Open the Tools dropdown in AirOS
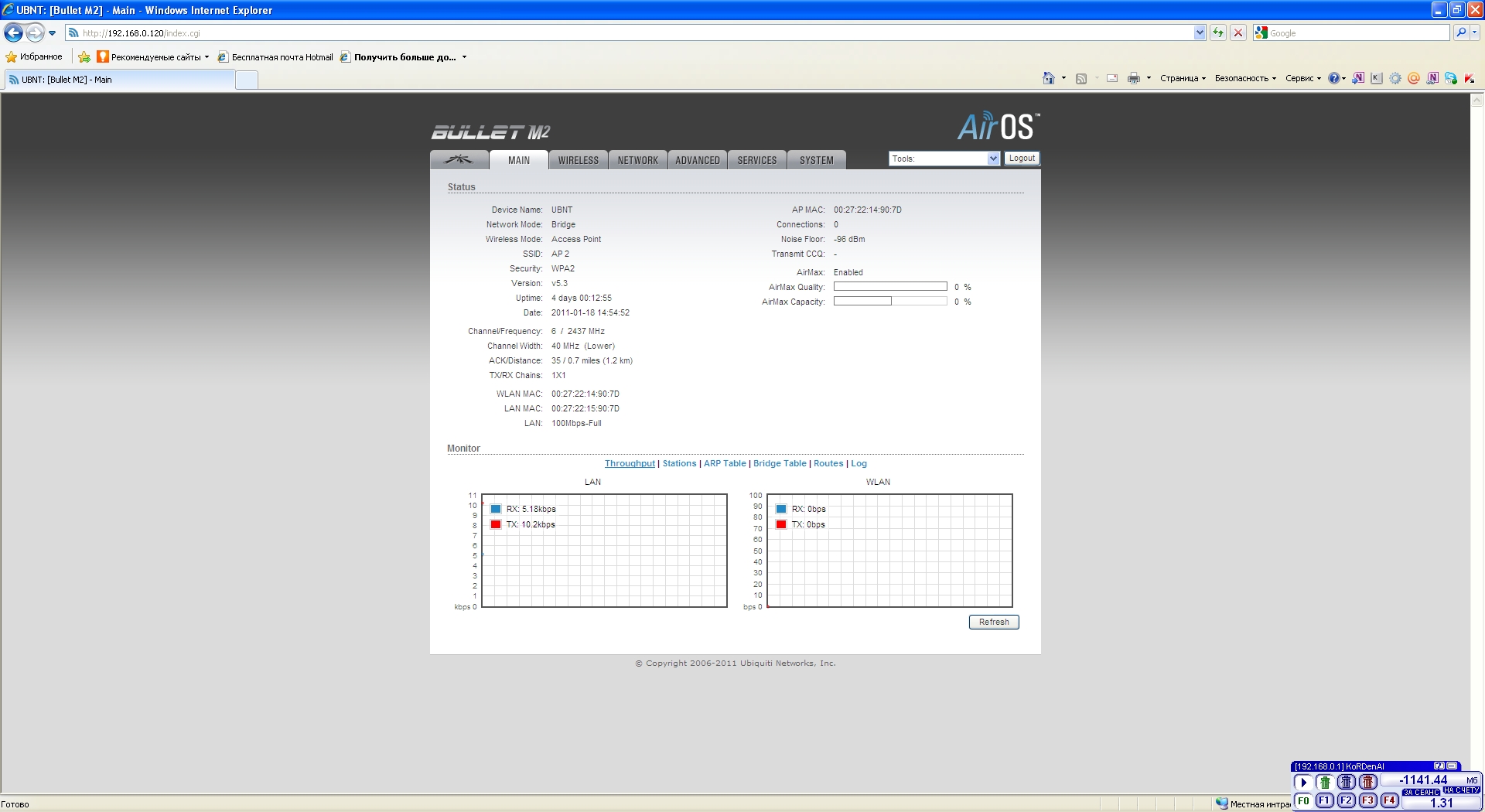1485x812 pixels. click(944, 159)
